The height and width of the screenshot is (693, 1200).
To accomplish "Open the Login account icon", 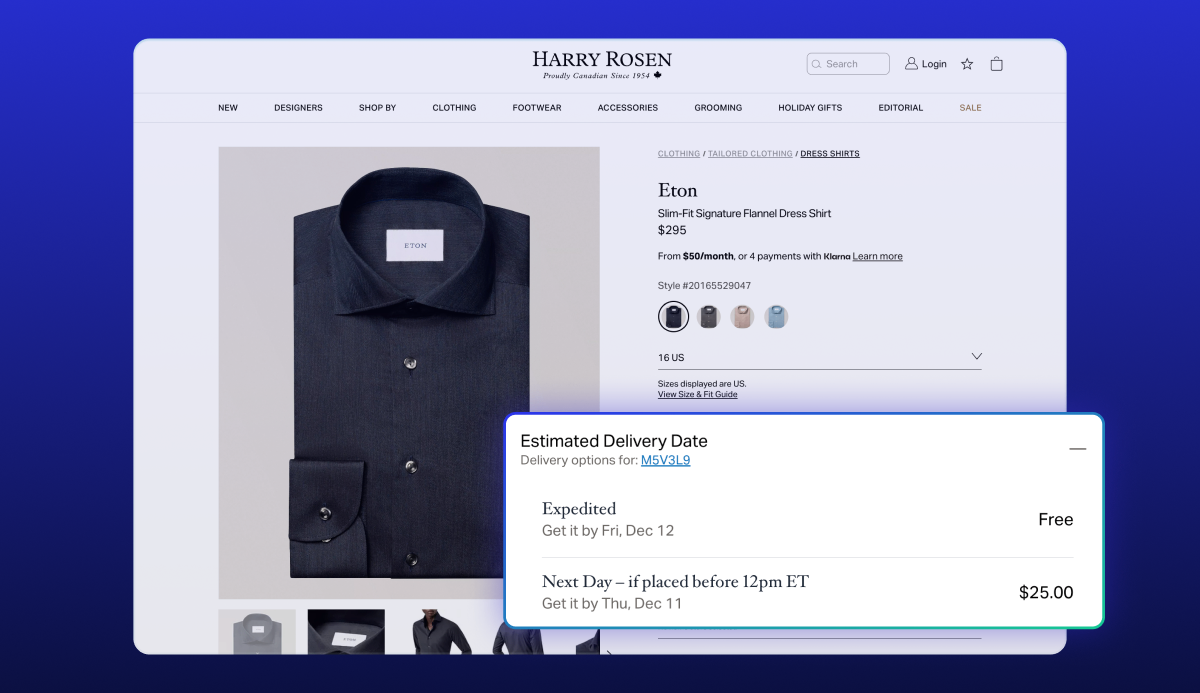I will click(x=911, y=64).
